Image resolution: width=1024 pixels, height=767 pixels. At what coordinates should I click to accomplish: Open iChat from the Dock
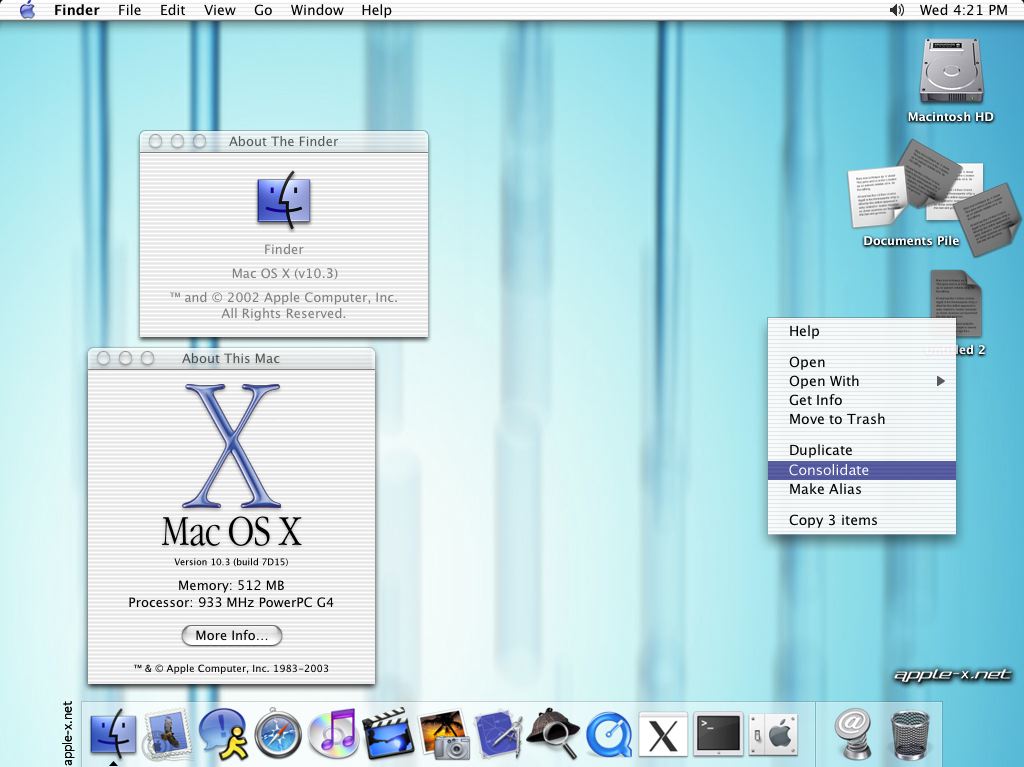[x=222, y=735]
